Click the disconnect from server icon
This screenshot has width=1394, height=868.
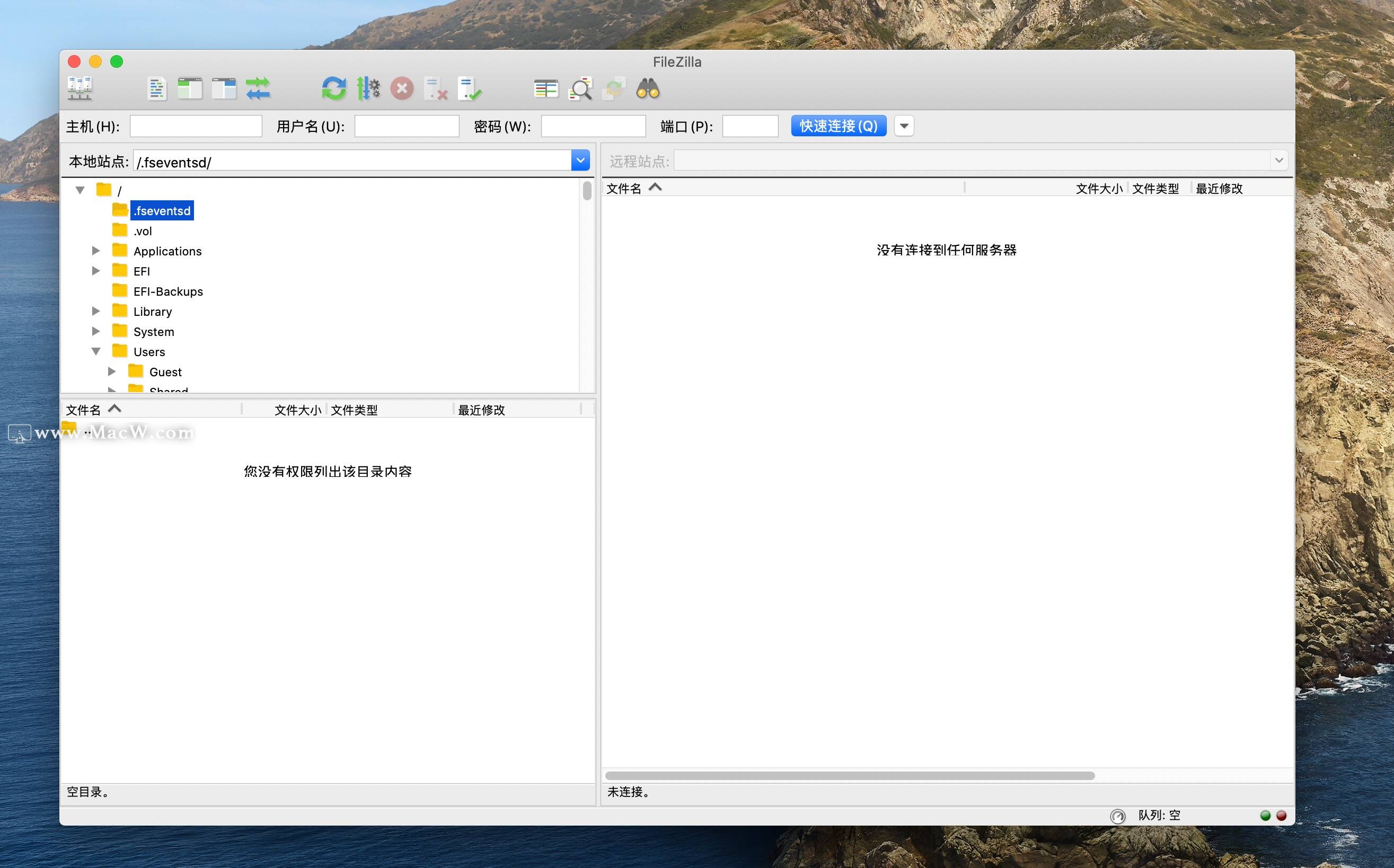tap(436, 89)
